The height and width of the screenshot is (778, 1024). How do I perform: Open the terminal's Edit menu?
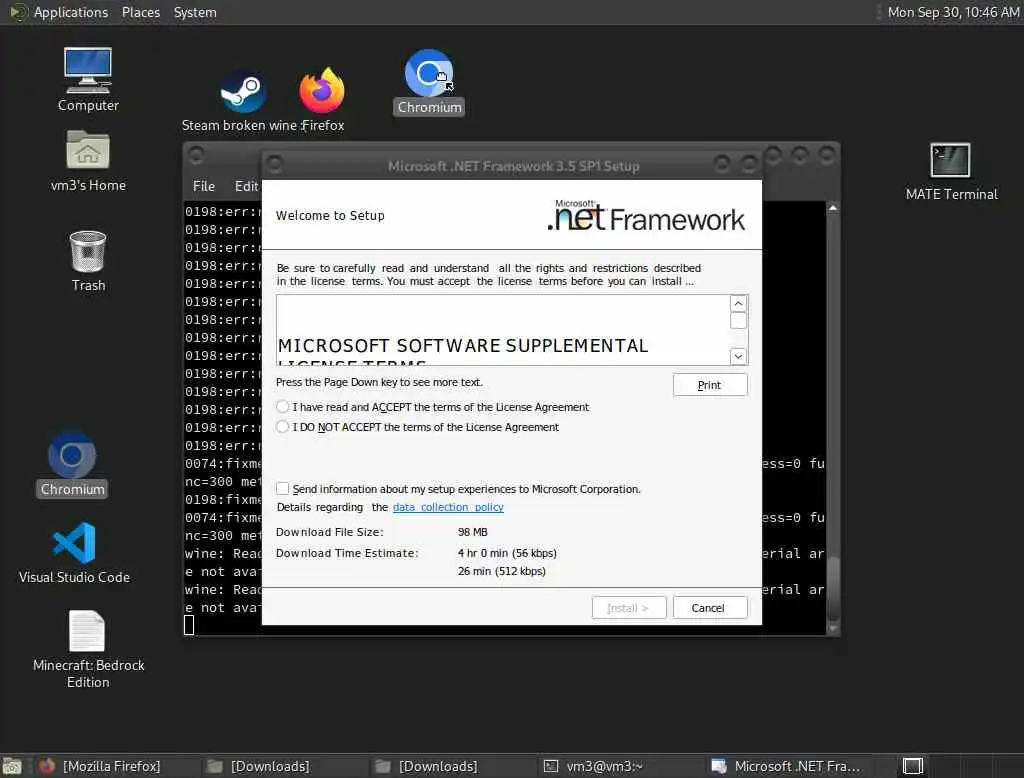click(246, 186)
